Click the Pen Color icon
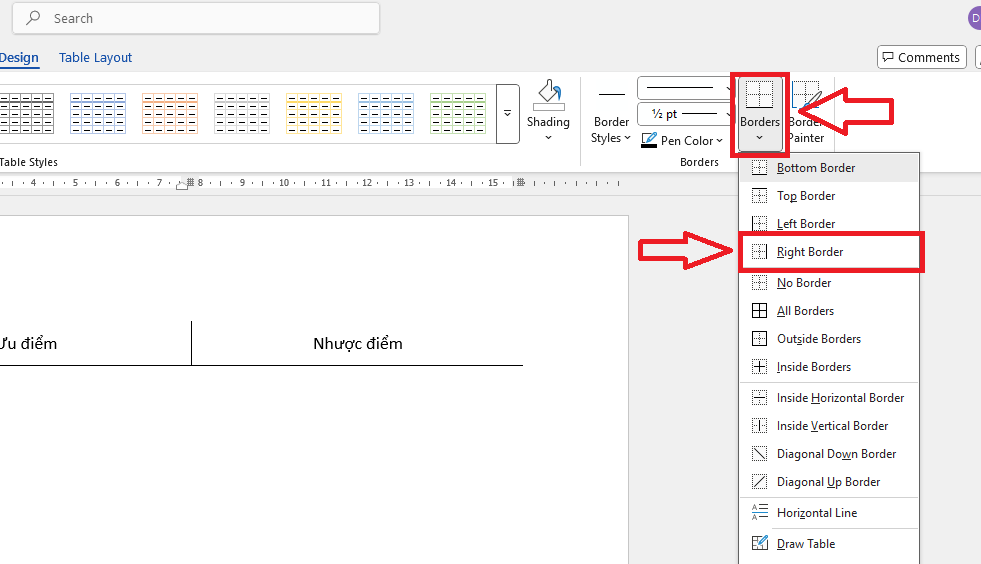981x564 pixels. click(649, 140)
